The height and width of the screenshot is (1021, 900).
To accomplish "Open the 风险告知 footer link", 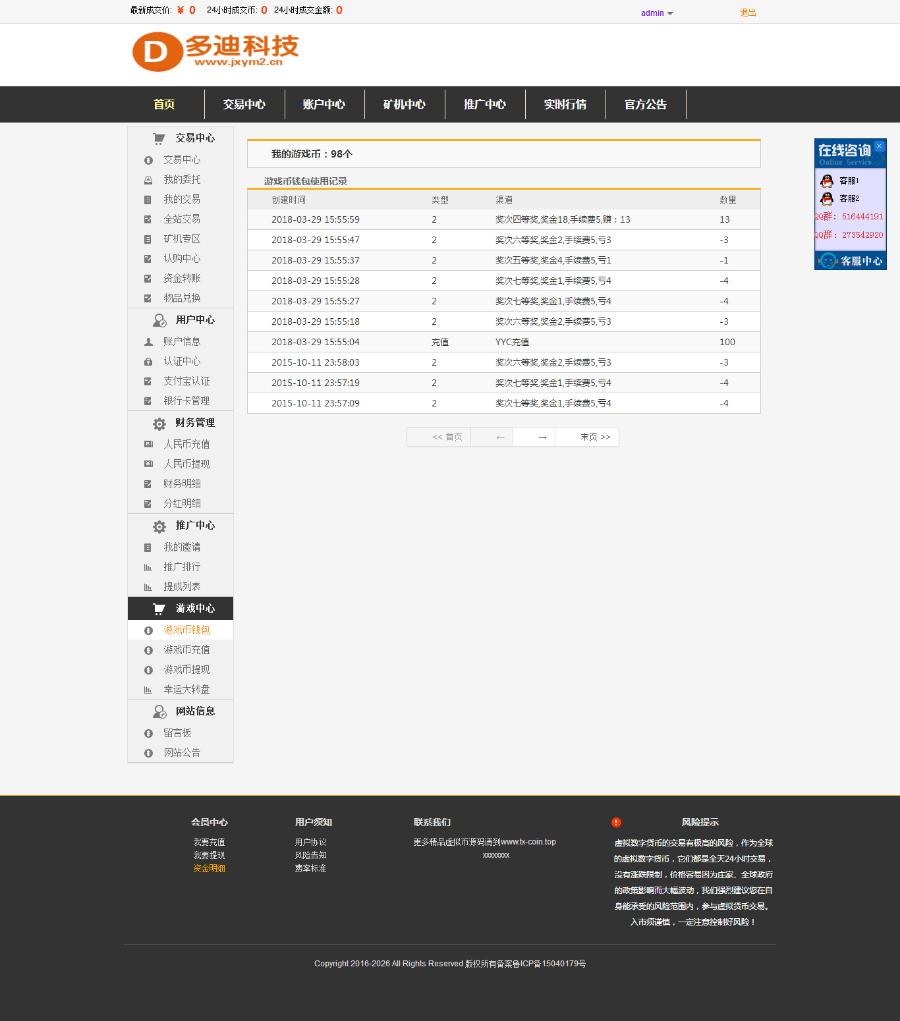I will (311, 855).
